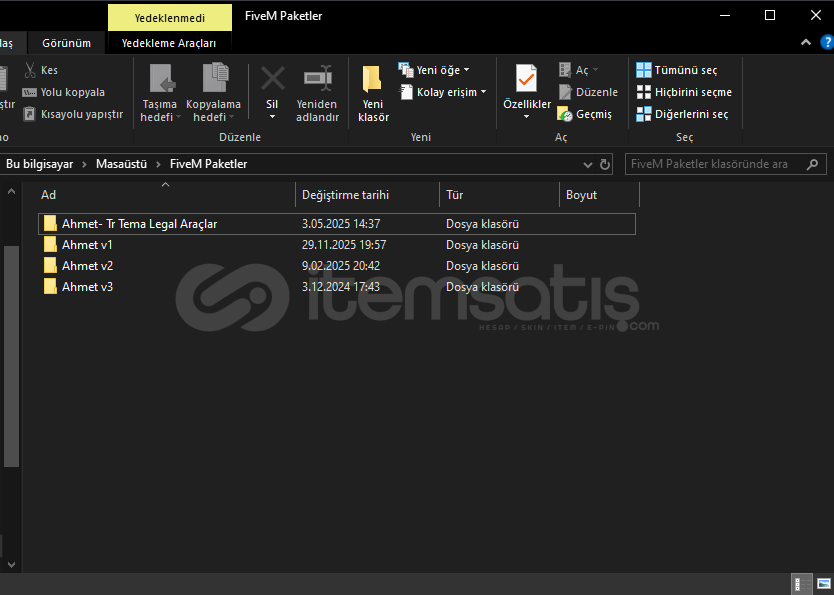
Task: Switch to large icons view in status bar
Action: click(822, 584)
